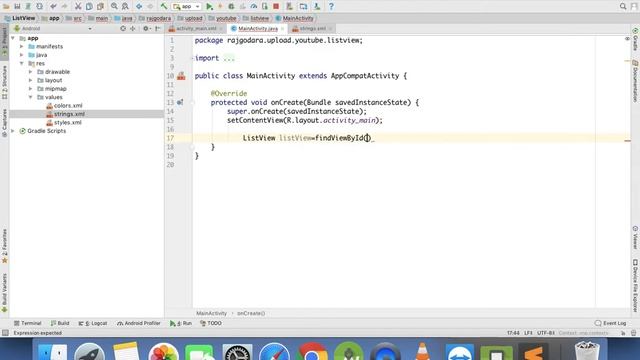Image resolution: width=640 pixels, height=360 pixels.
Task: Click the Redo arrow in toolbar
Action: [x=64, y=7]
